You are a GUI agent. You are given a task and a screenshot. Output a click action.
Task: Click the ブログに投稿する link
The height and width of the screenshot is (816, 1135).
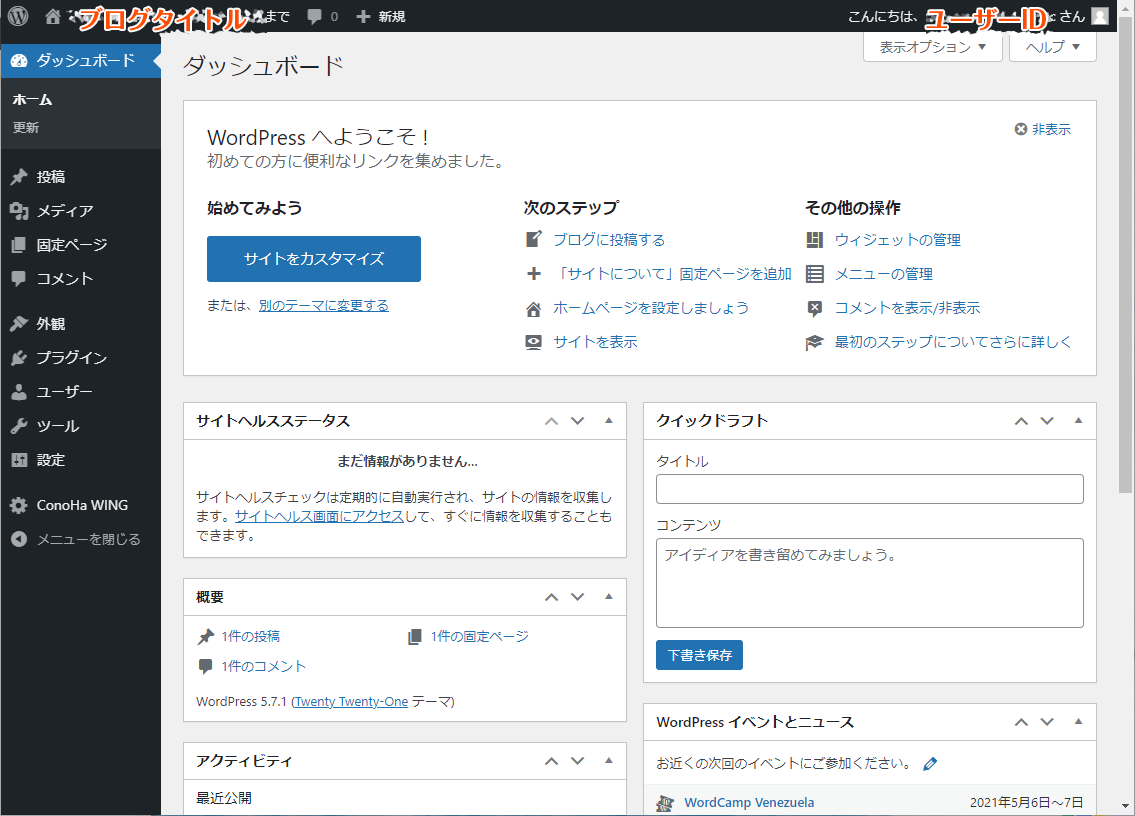click(609, 240)
